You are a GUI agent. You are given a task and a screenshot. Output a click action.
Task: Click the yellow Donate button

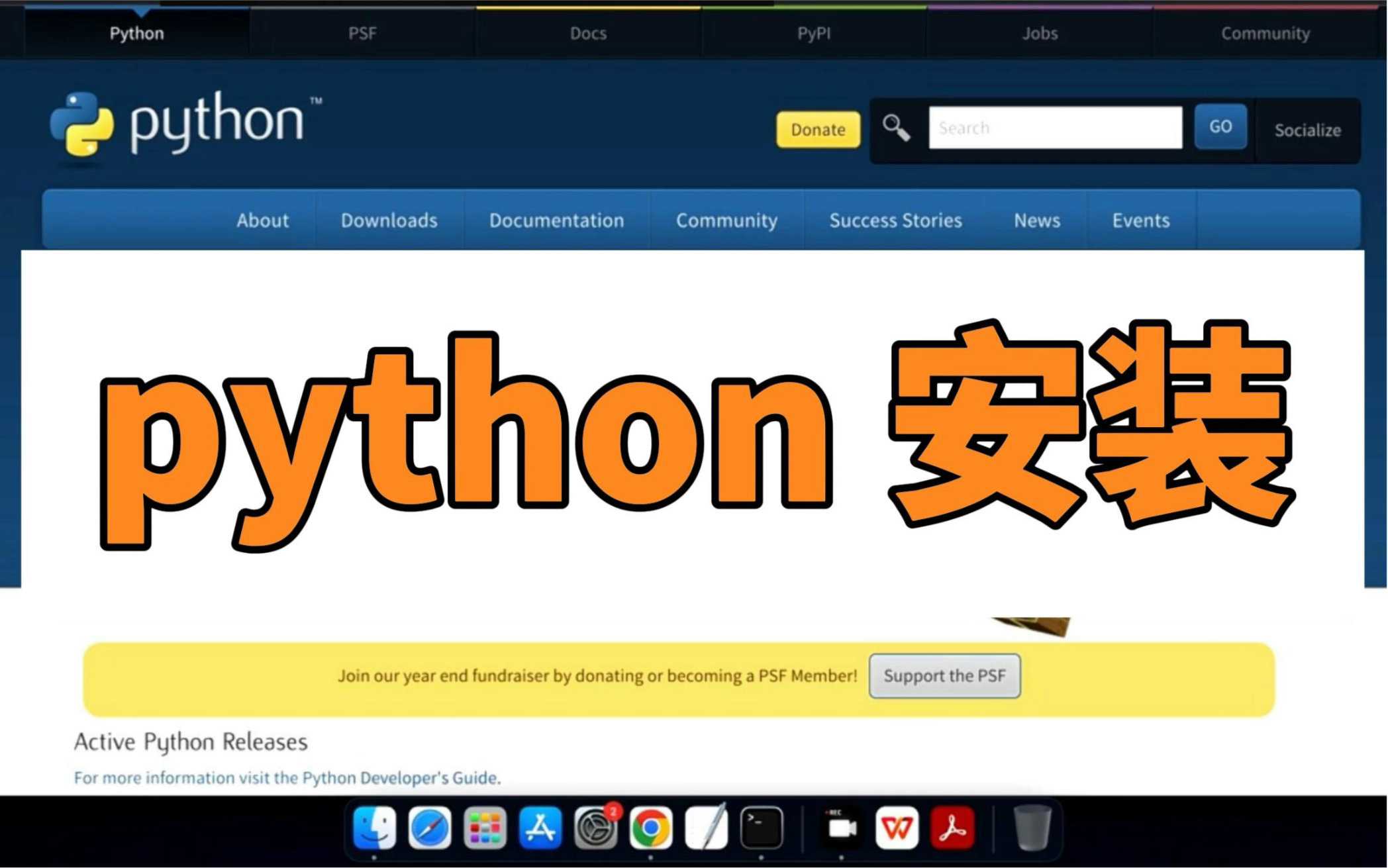pyautogui.click(x=818, y=129)
